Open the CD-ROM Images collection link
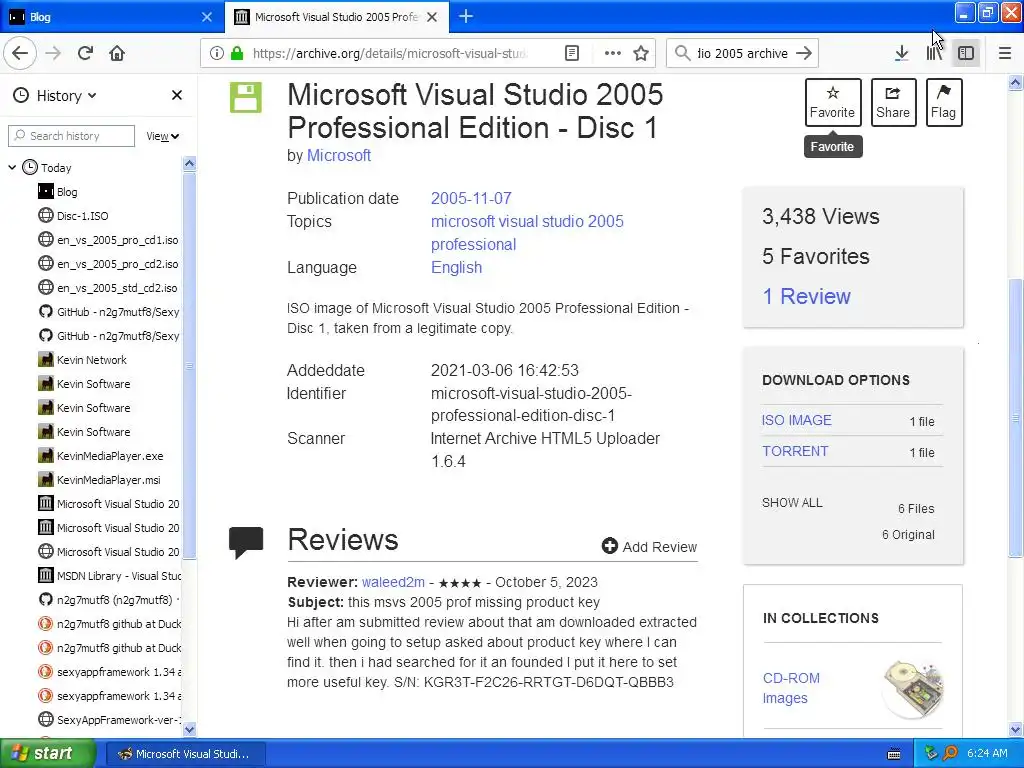 [x=791, y=688]
